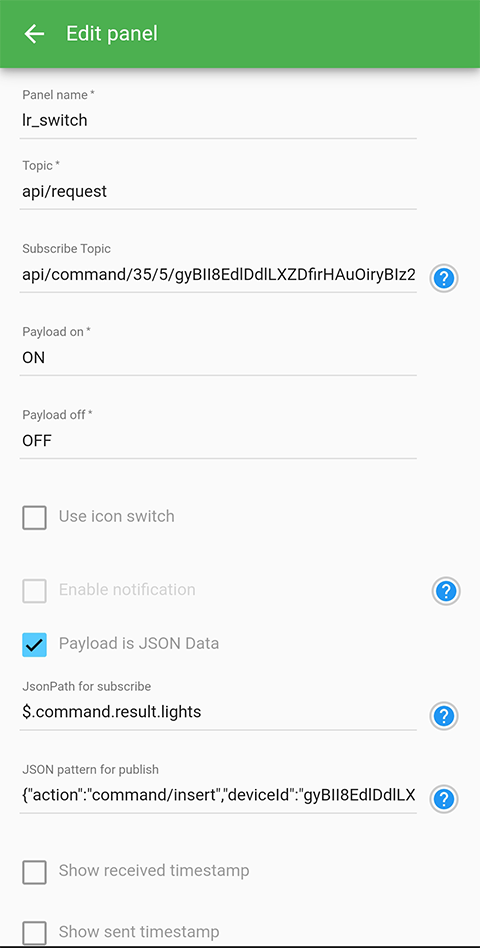Open help for Subscribe Topic
The width and height of the screenshot is (480, 948).
(x=444, y=278)
